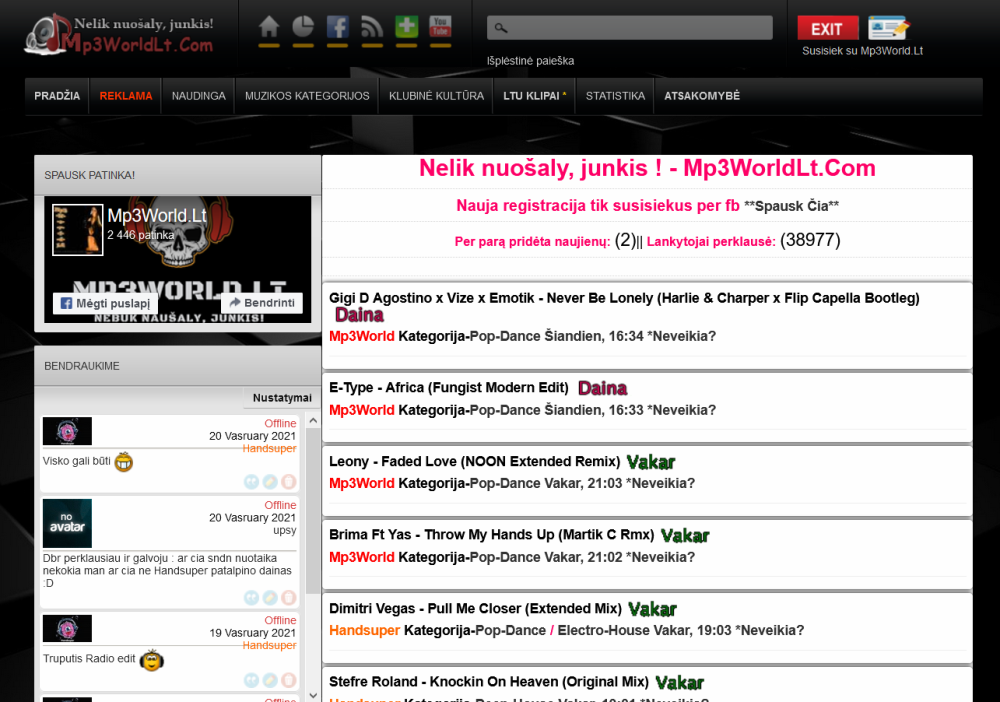This screenshot has height=702, width=1000.
Task: Click the Mp3World.Lt Facebook page thumbnail
Action: tap(77, 230)
